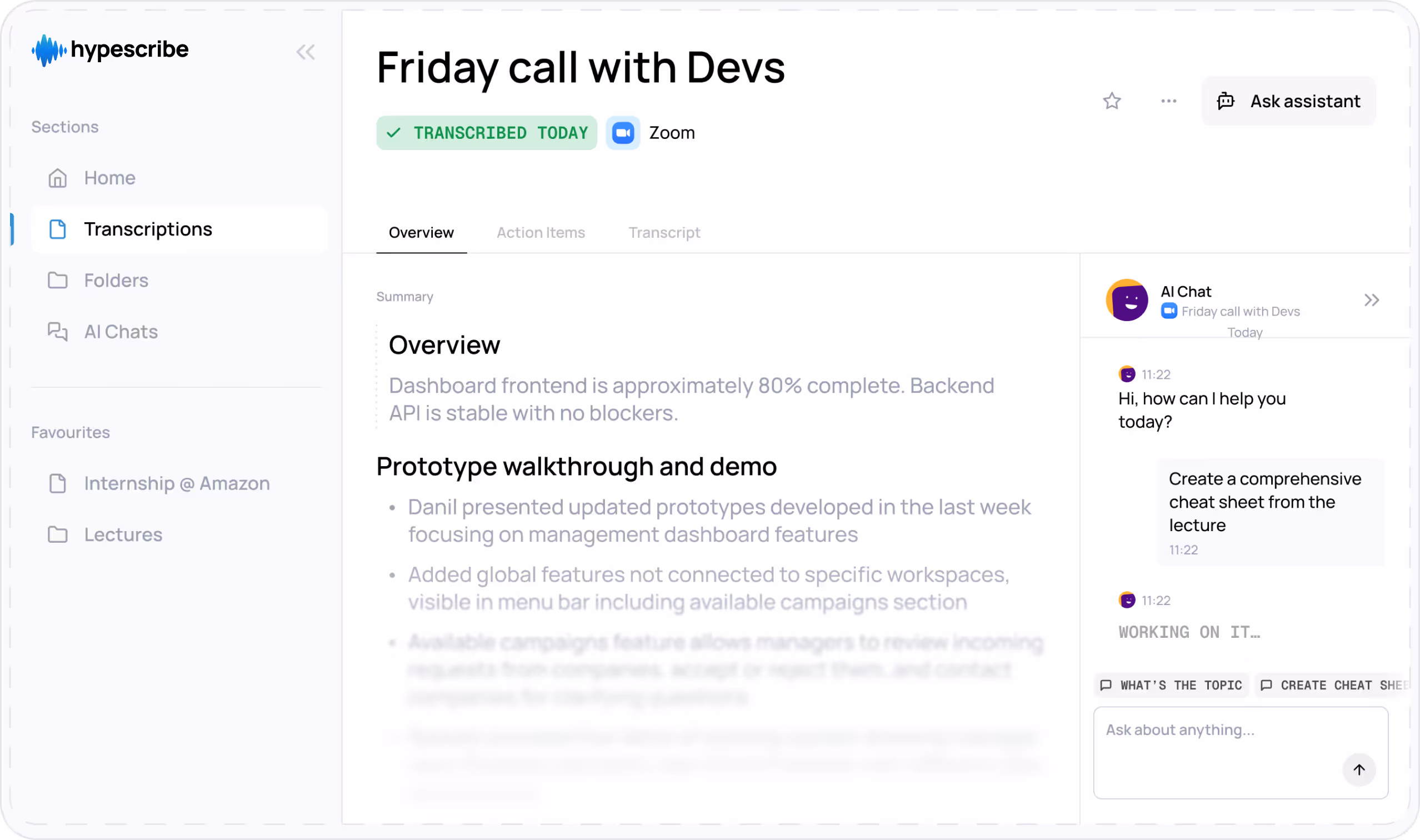Click the hypescribe waveform logo
Viewport: 1420px width, 840px height.
pos(49,51)
